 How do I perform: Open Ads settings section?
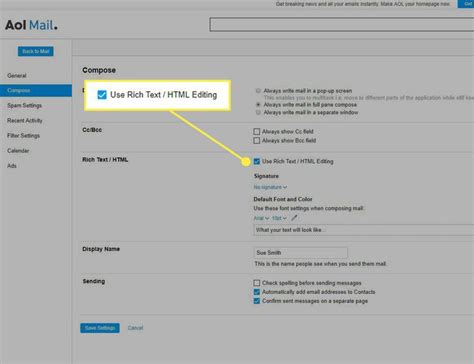12,166
